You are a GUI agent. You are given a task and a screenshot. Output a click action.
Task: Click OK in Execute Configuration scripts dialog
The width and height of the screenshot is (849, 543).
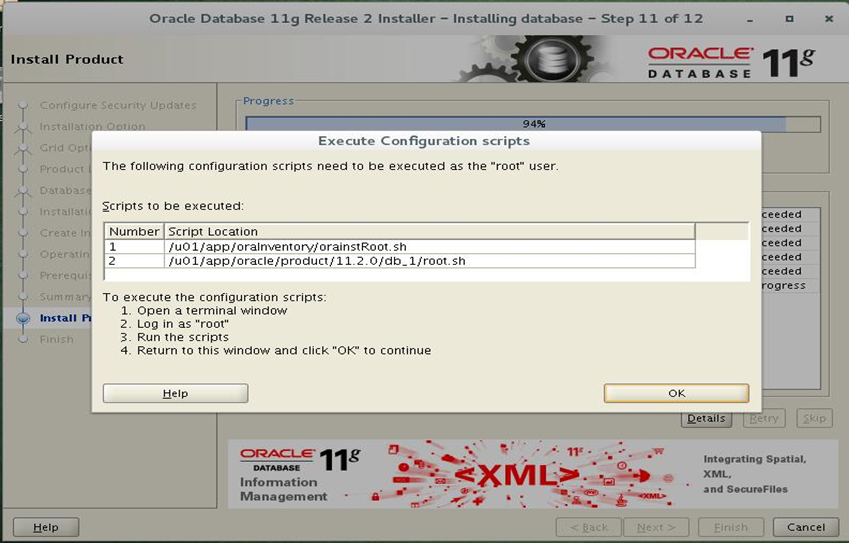coord(676,393)
